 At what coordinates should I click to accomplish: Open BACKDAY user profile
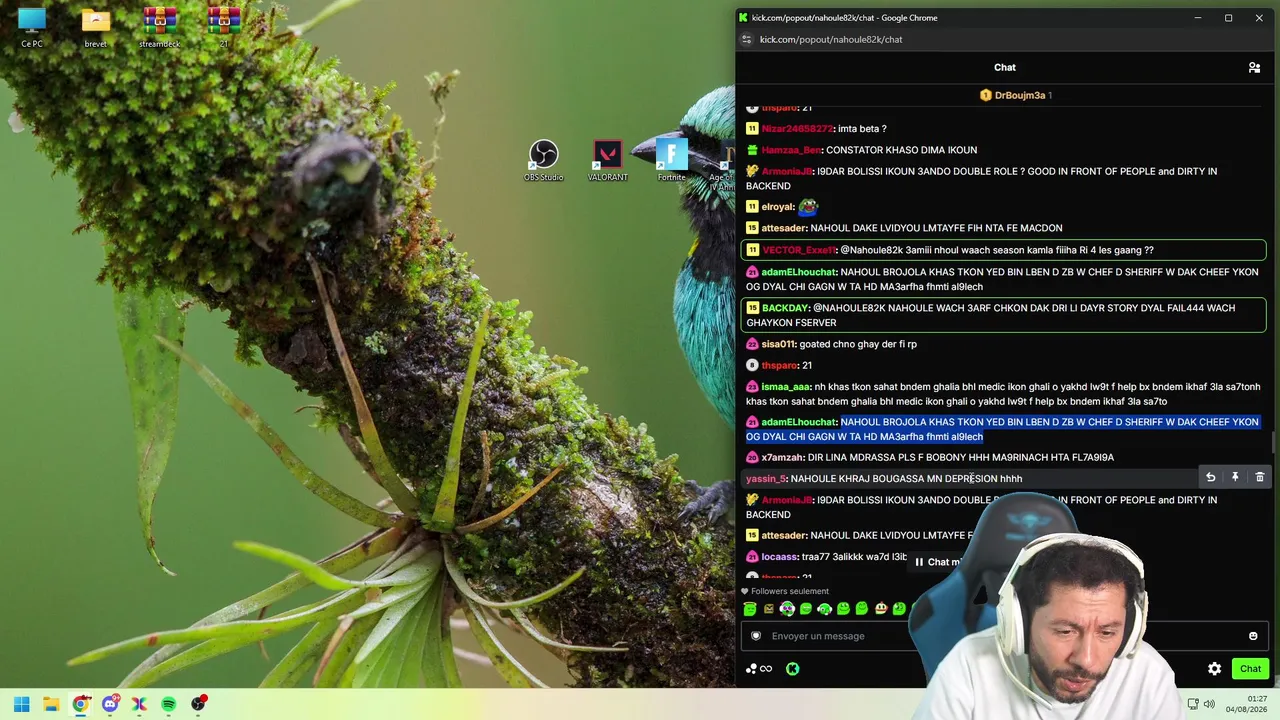tap(785, 308)
